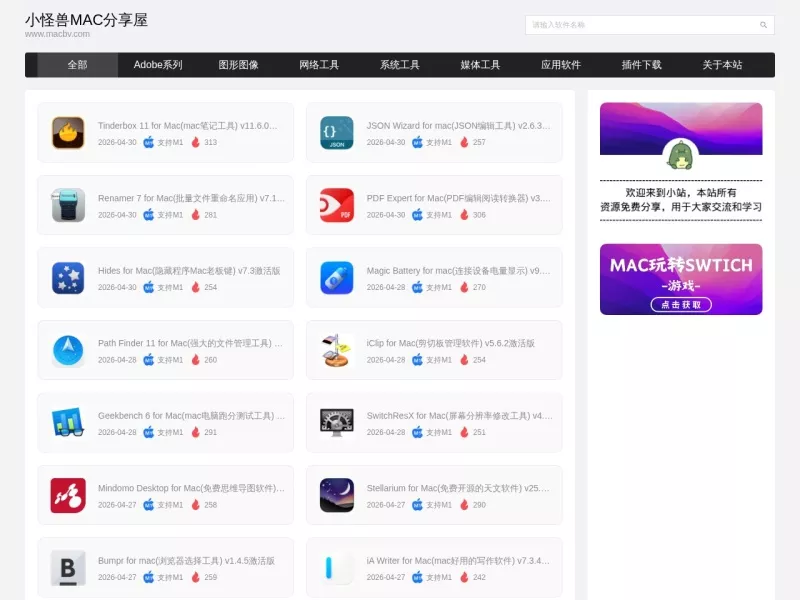Click the search magnifier icon
Viewport: 800px width, 600px height.
763,24
